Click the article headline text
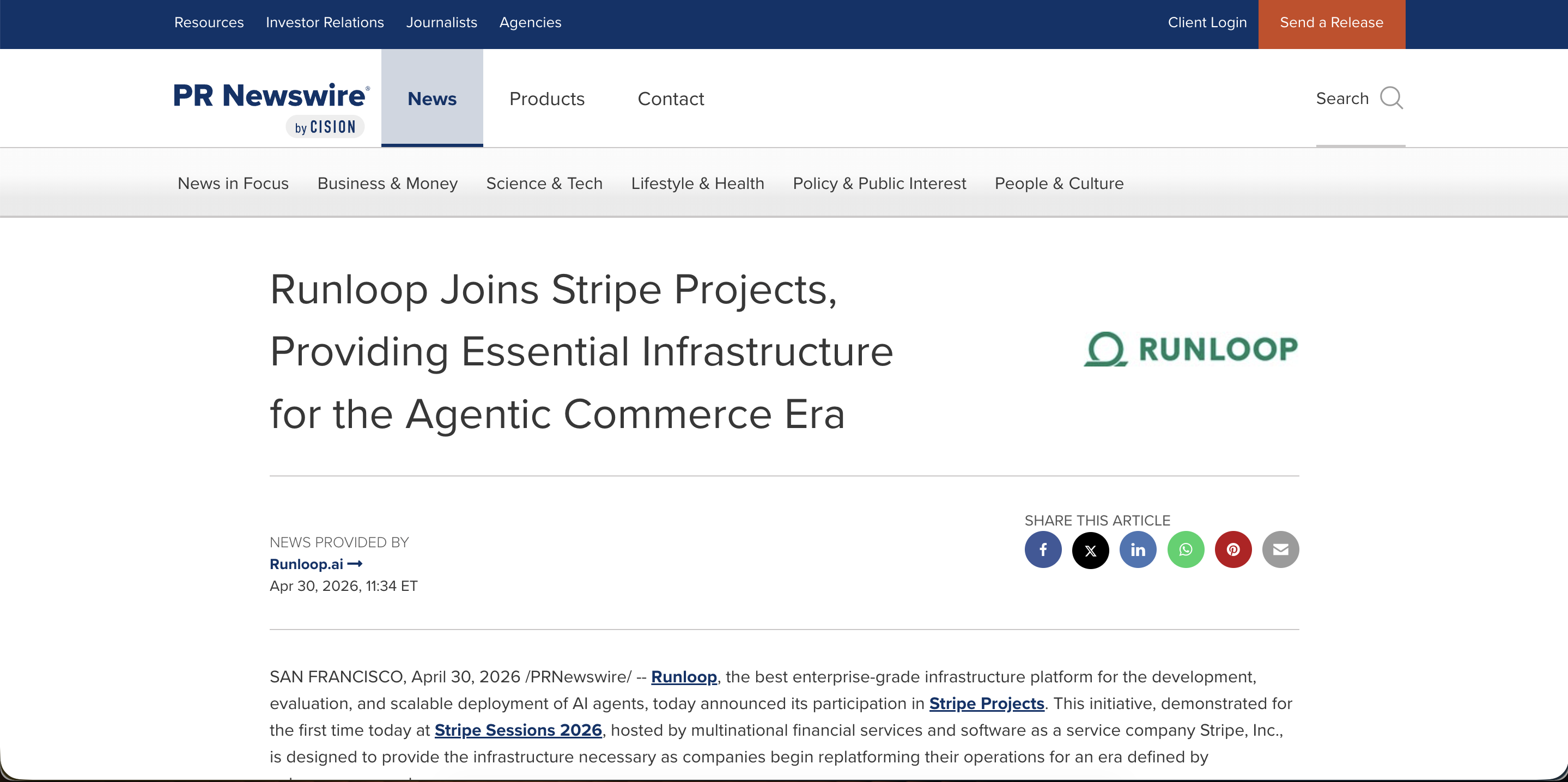Image resolution: width=1568 pixels, height=782 pixels. (x=581, y=352)
